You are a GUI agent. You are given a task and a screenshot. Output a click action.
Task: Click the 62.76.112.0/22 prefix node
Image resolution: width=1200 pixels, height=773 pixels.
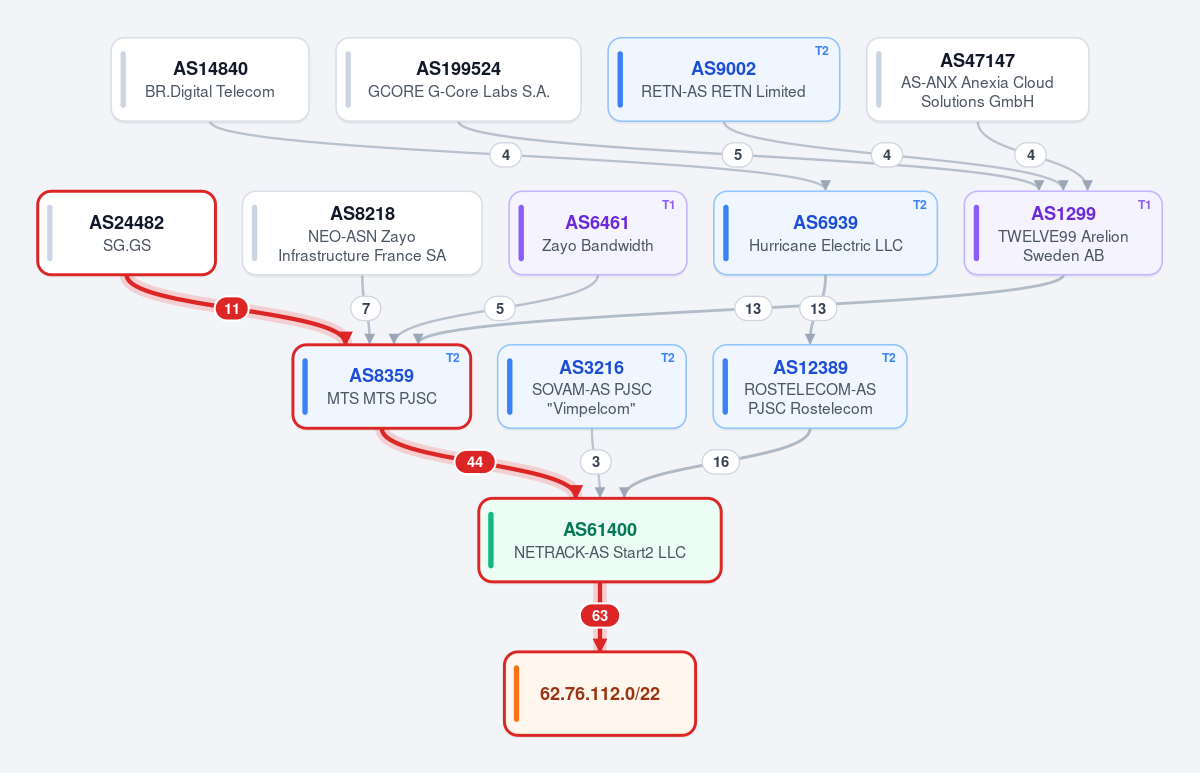tap(600, 693)
